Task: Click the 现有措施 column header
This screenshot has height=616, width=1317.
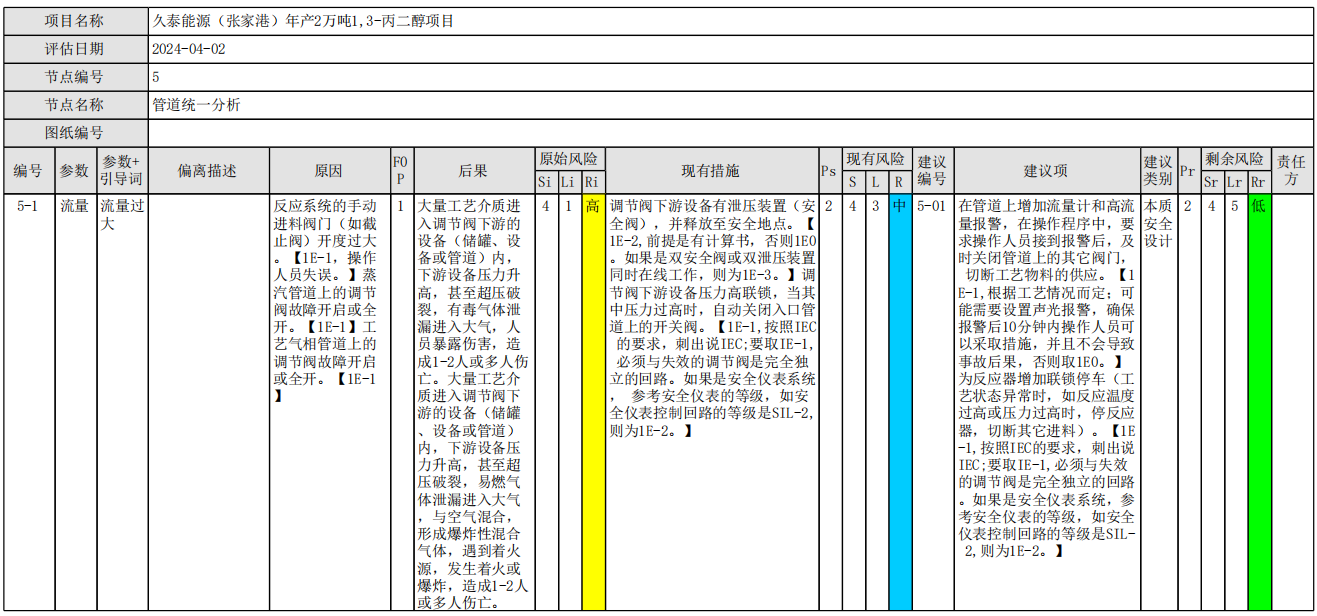Action: (x=711, y=171)
